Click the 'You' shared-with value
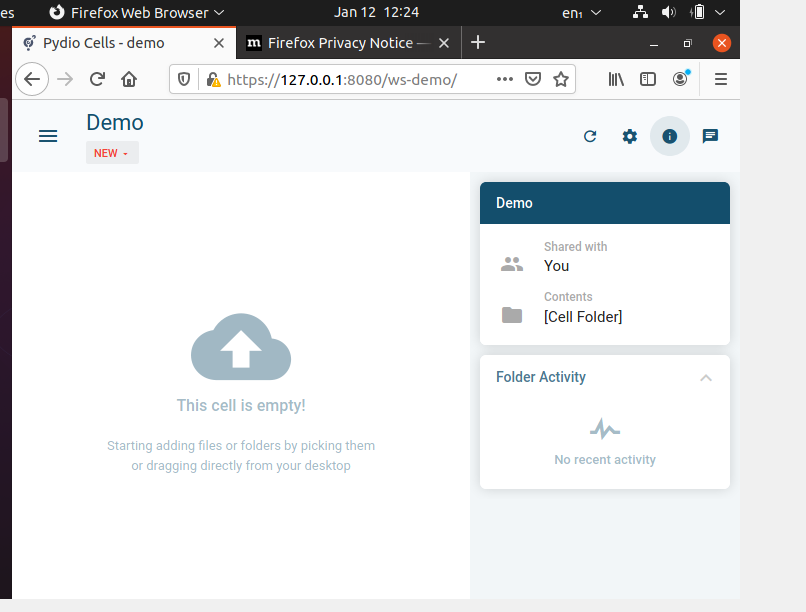The width and height of the screenshot is (806, 612). [x=557, y=266]
